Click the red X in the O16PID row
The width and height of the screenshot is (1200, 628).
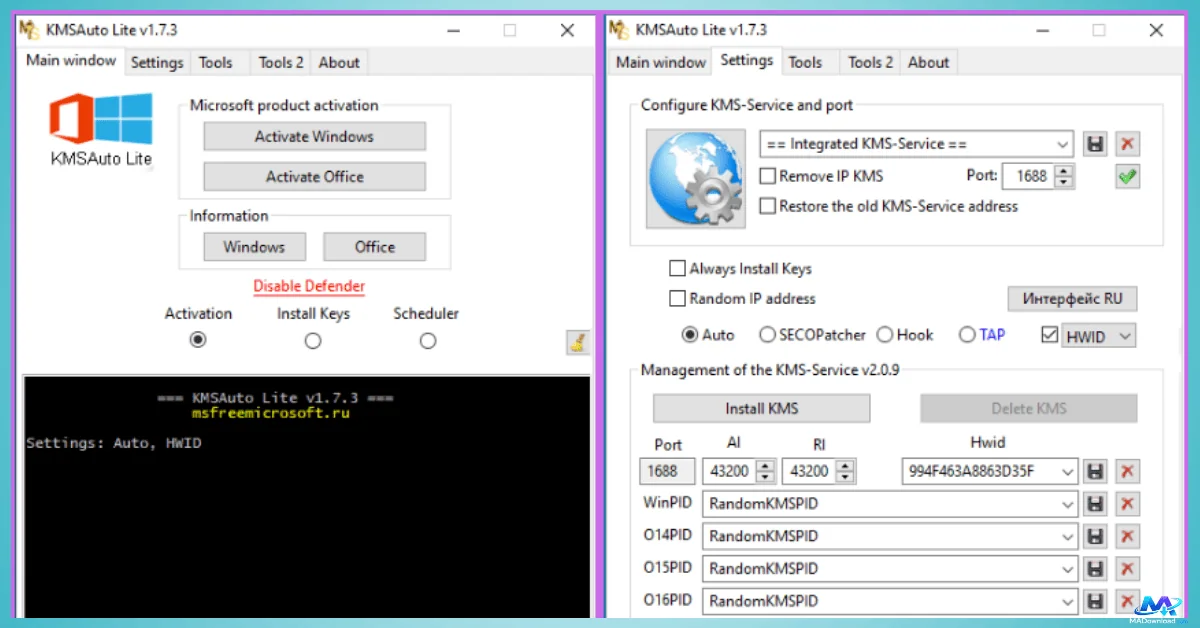[1128, 601]
